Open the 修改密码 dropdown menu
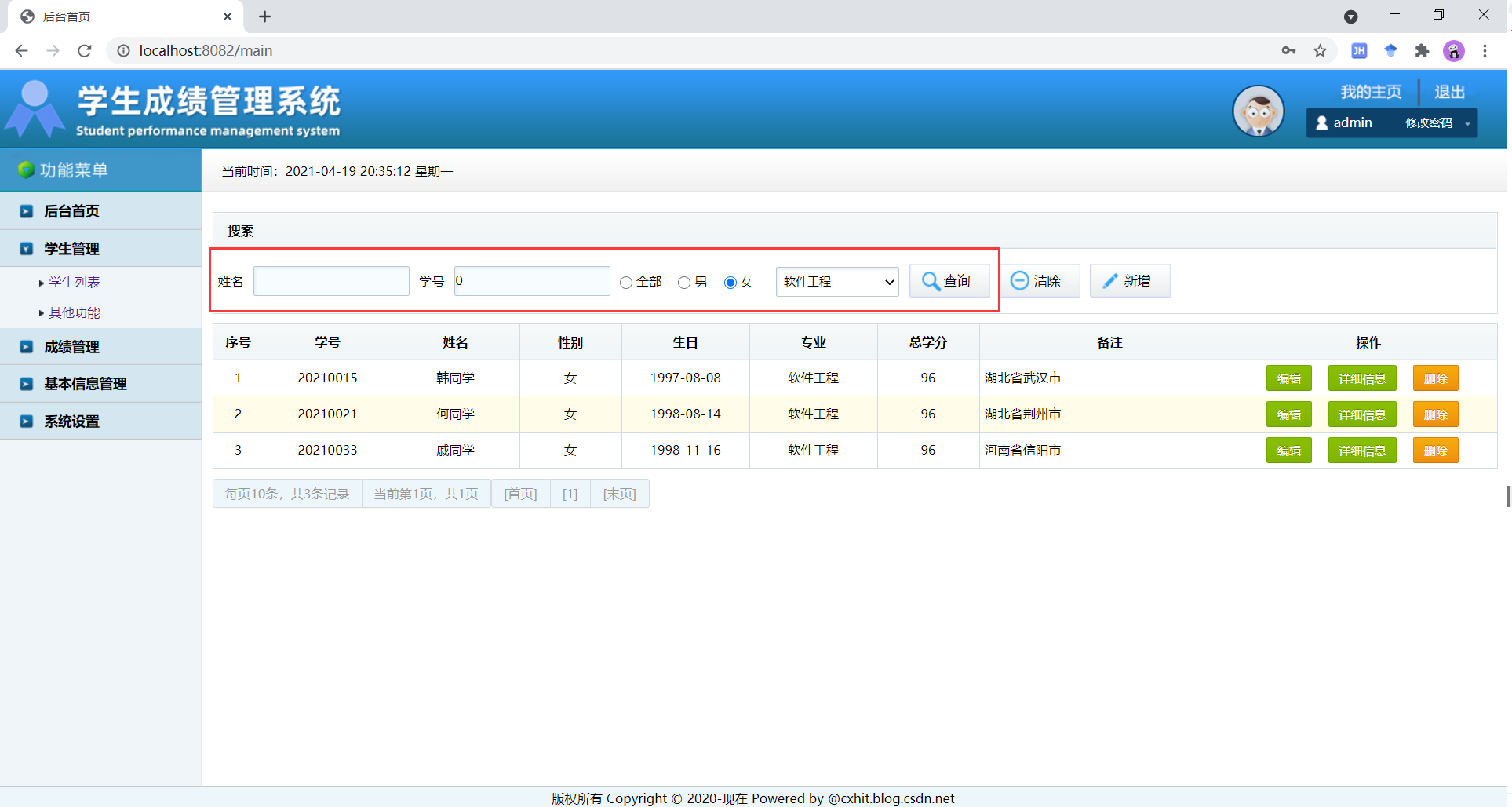The image size is (1512, 807). 1437,123
